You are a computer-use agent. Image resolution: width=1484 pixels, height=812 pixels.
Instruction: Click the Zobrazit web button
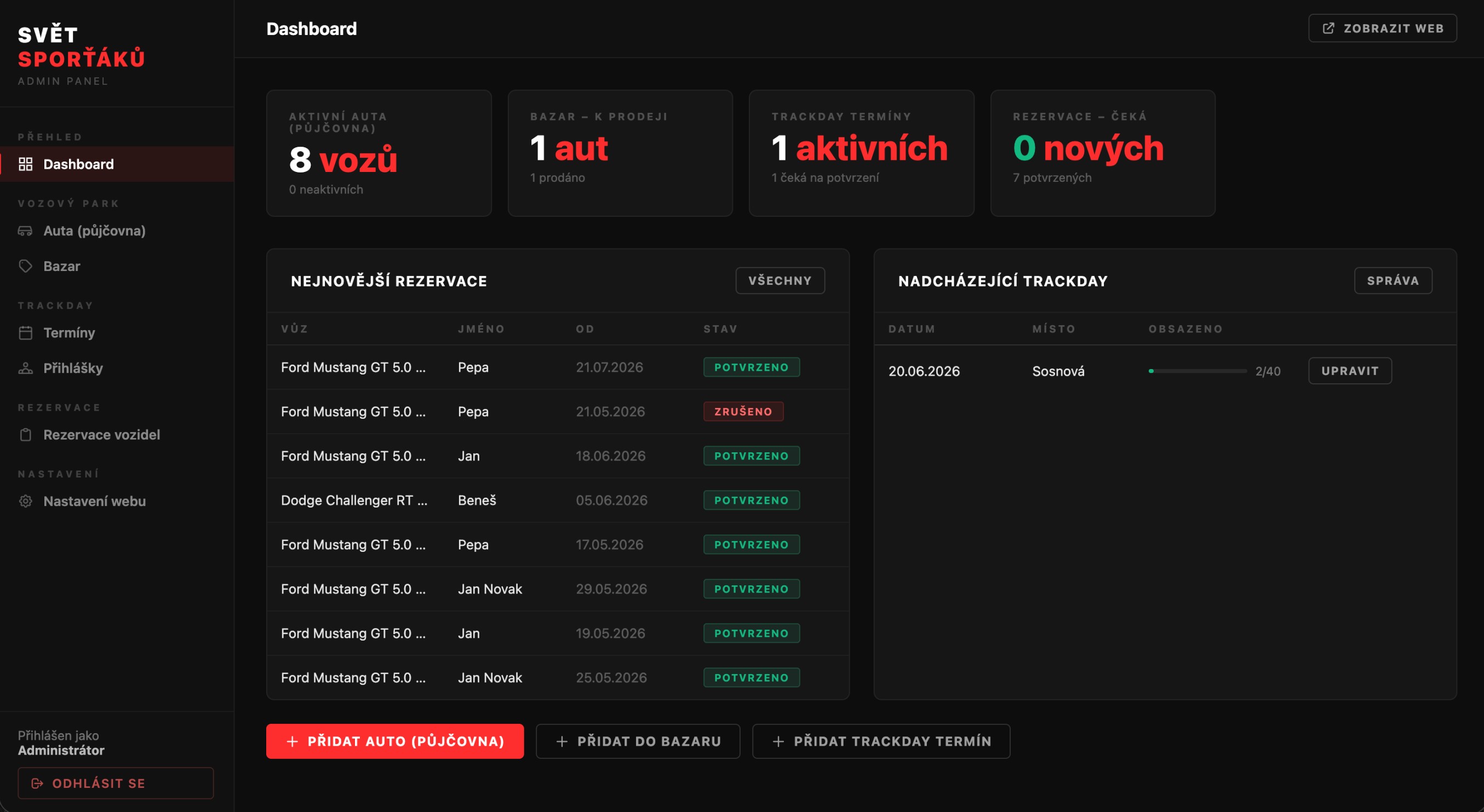pyautogui.click(x=1383, y=28)
